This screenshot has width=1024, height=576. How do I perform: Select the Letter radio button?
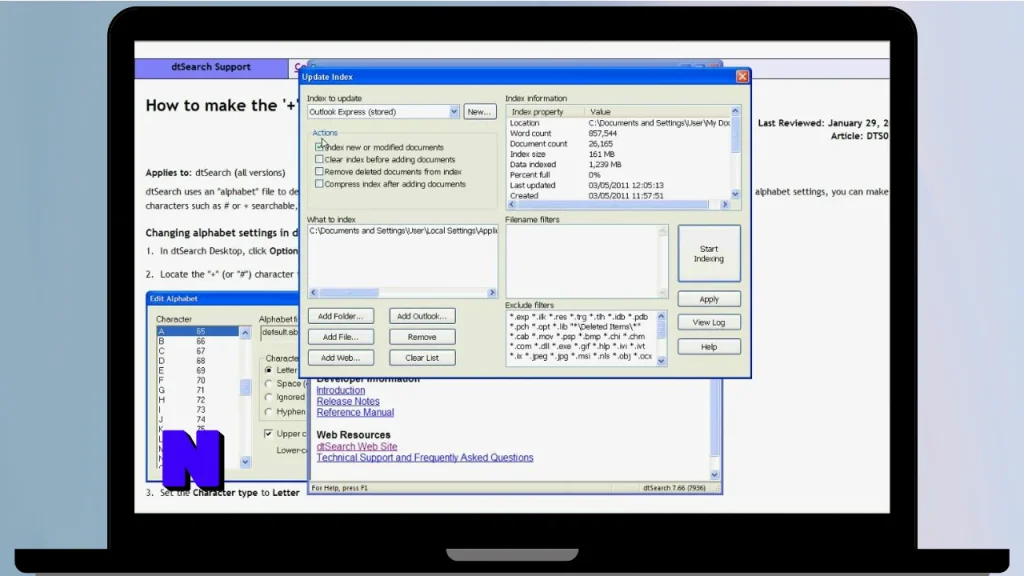pos(268,370)
